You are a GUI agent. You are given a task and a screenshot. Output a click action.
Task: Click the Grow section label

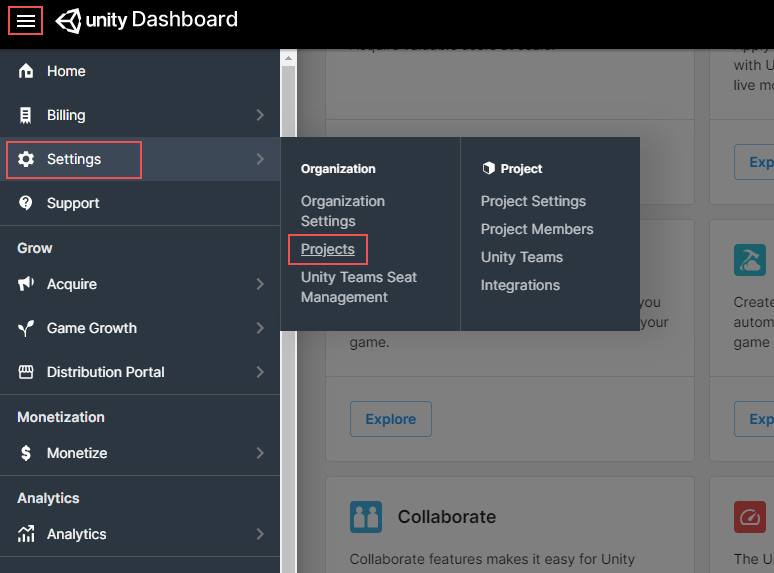35,248
